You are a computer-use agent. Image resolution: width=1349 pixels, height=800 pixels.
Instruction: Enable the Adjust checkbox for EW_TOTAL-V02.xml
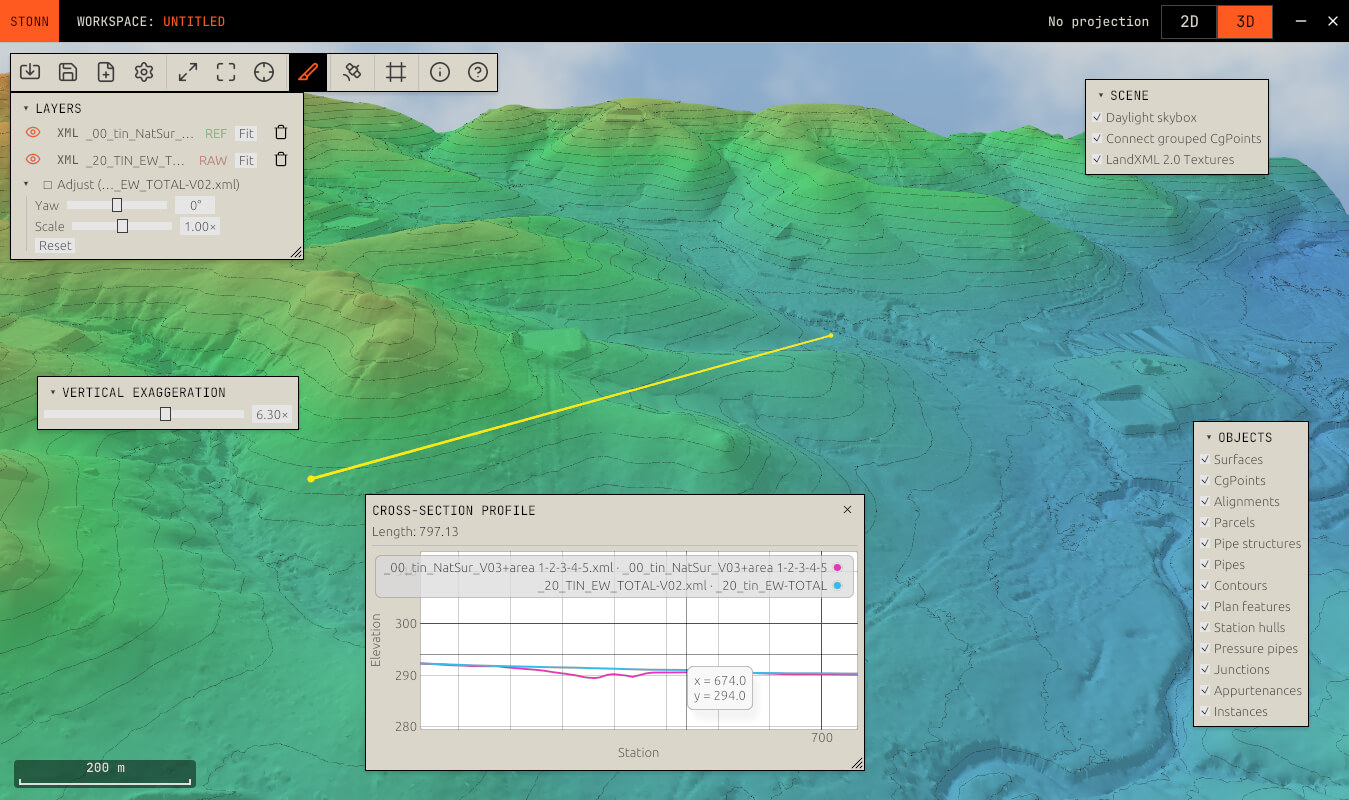[47, 185]
